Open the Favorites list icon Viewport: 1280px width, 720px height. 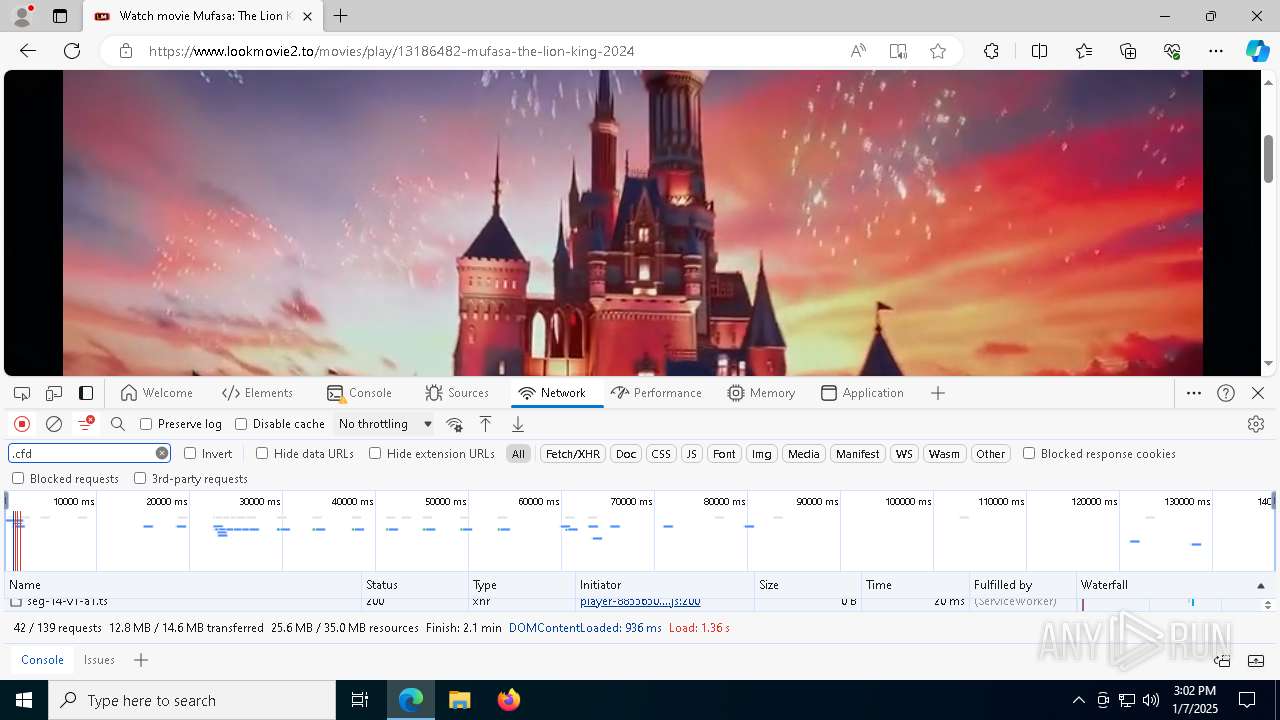click(x=1084, y=51)
